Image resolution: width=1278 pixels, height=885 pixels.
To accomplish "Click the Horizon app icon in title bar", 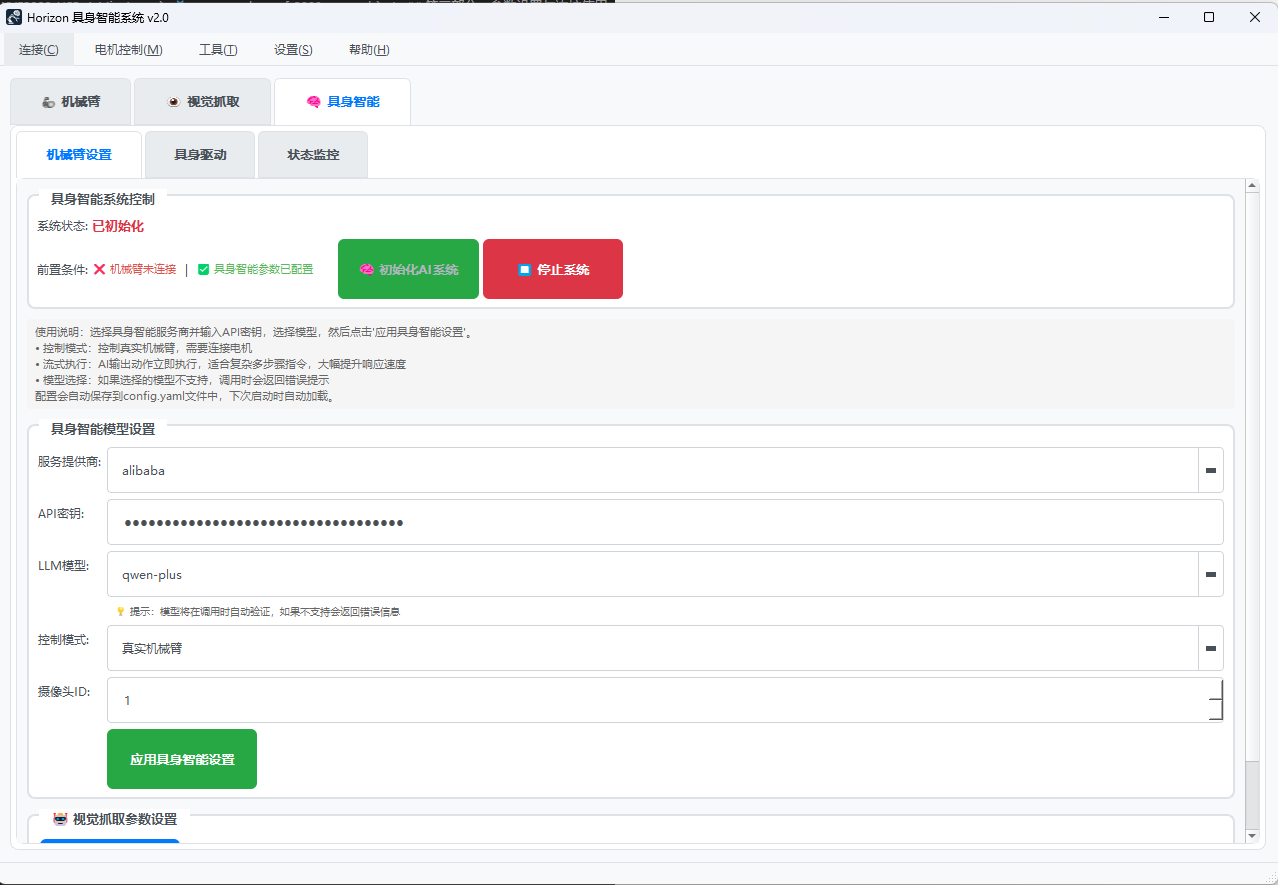I will 14,17.
